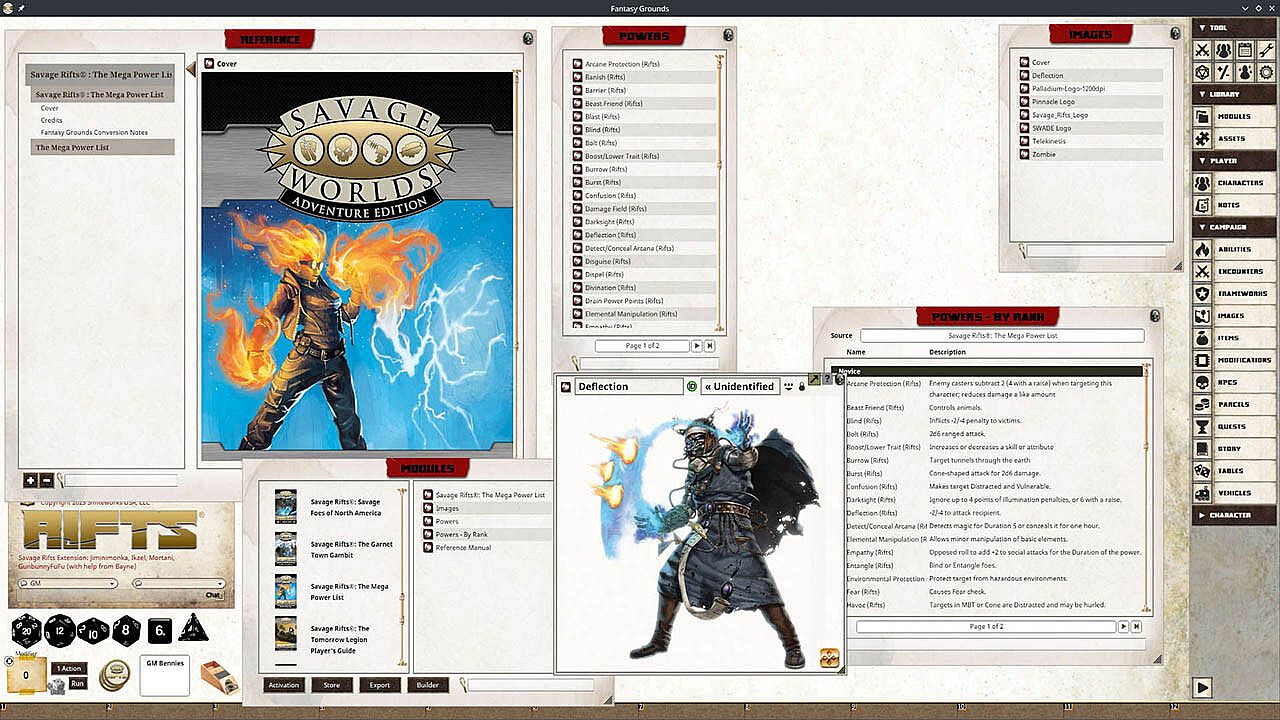The height and width of the screenshot is (720, 1280).
Task: Open the Modules library button icon
Action: click(x=1202, y=116)
